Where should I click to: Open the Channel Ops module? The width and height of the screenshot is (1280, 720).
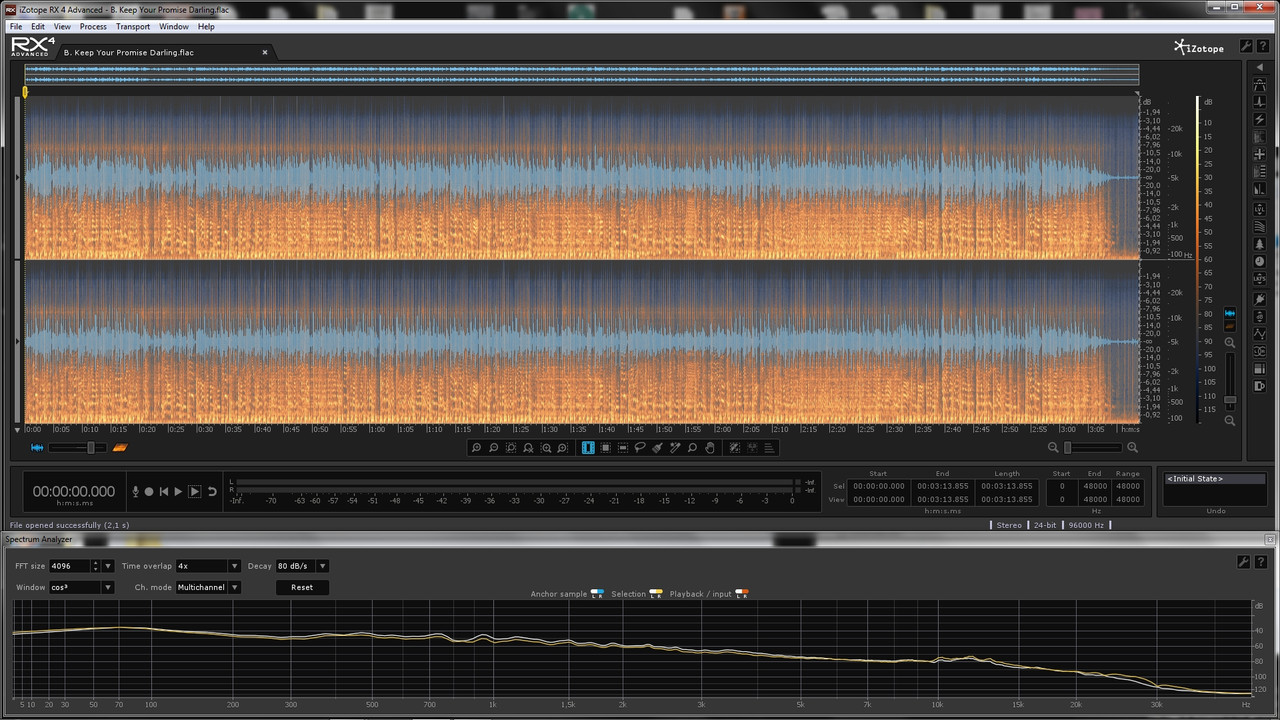[1259, 351]
